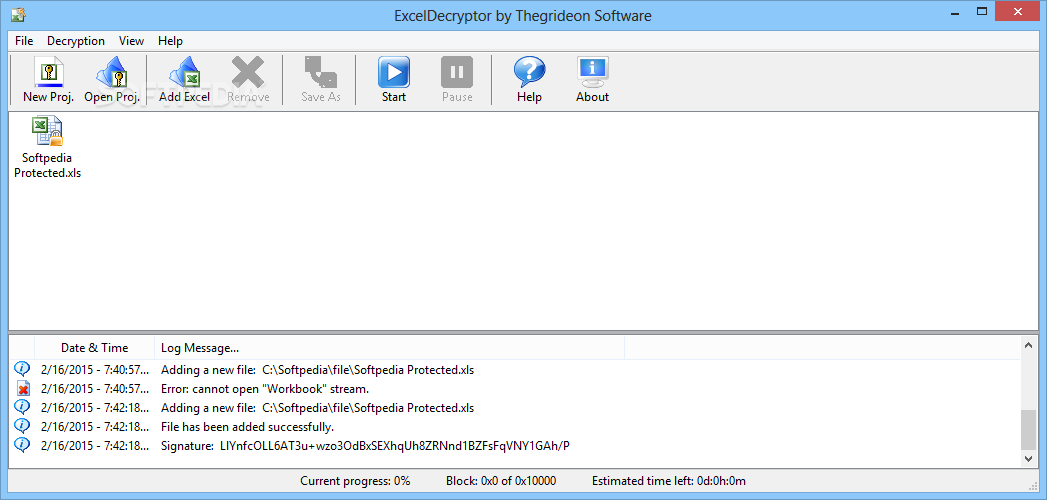This screenshot has height=500, width=1047.
Task: Click the log panel scrollbar thumb
Action: coord(1028,430)
